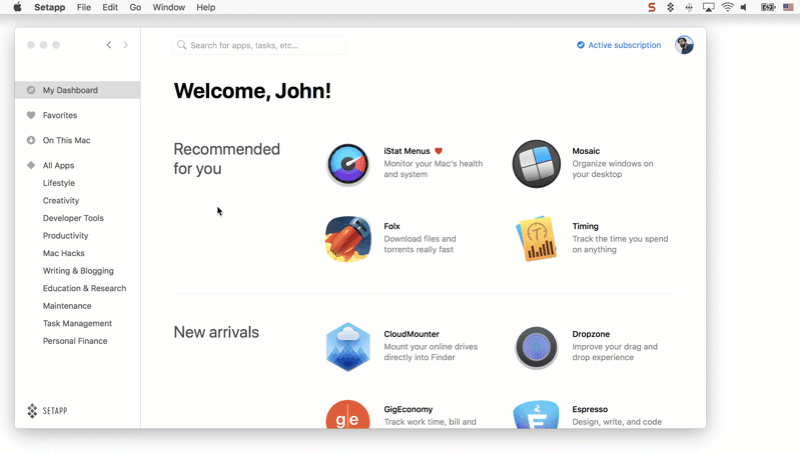Open the GigEconomy app icon
Screen dimensions: 800x452
click(348, 415)
